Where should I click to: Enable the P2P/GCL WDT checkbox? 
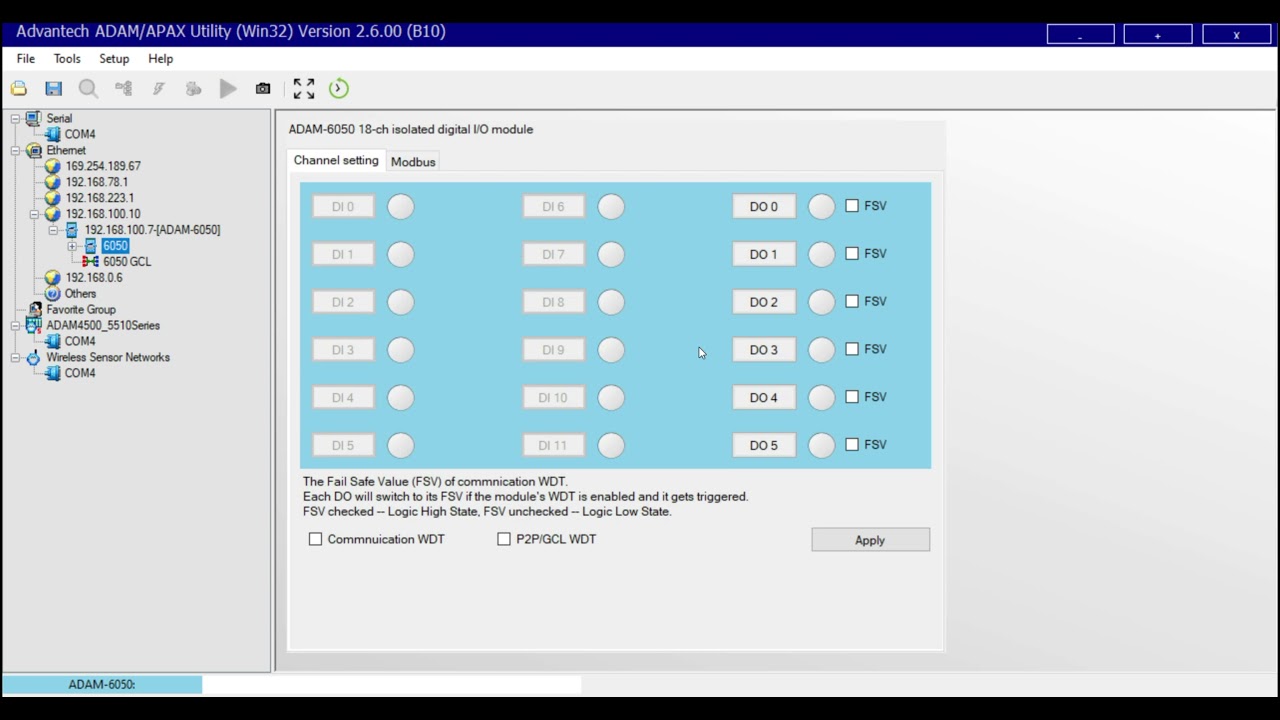(504, 539)
